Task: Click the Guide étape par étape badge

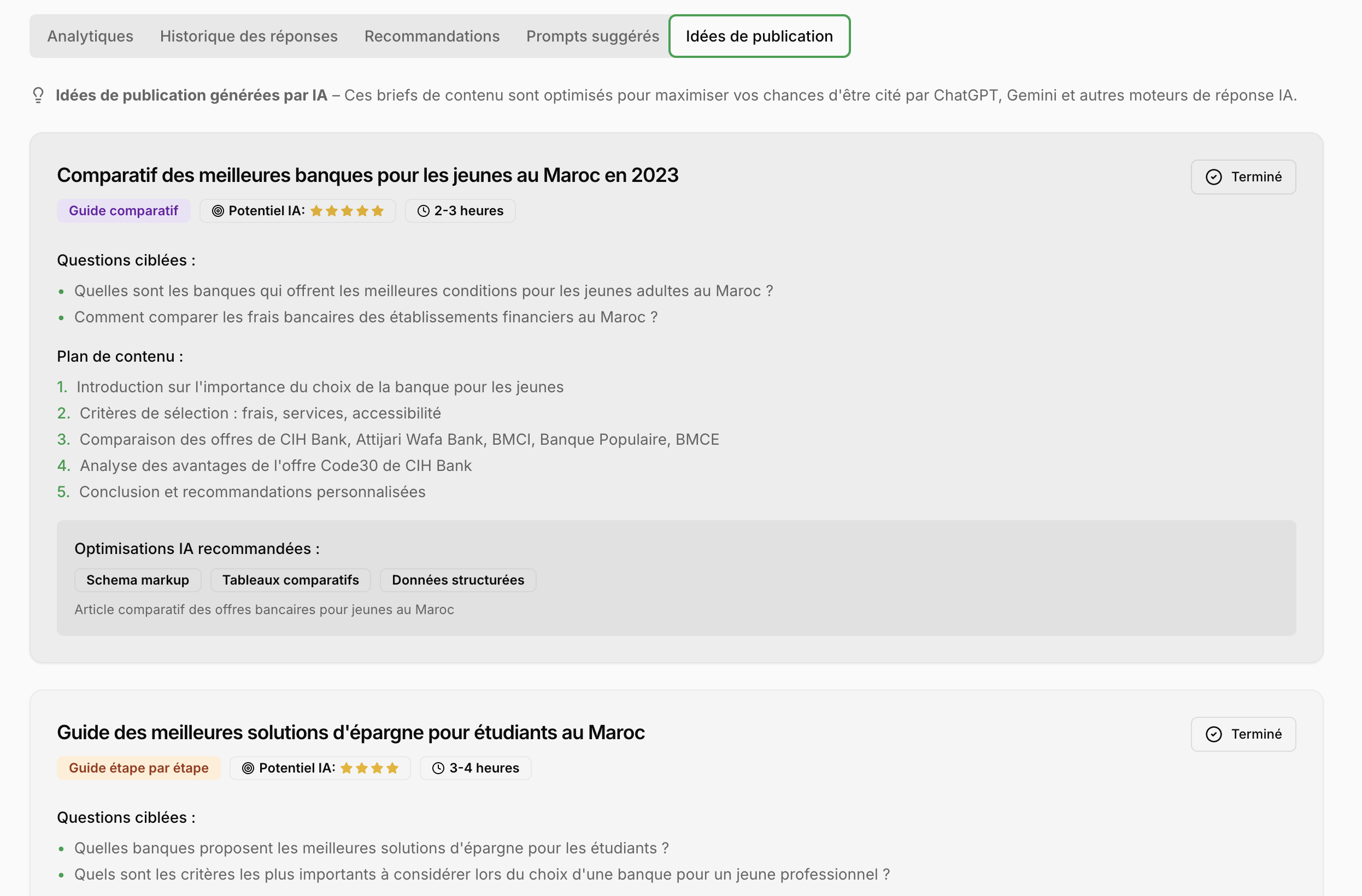Action: point(138,768)
